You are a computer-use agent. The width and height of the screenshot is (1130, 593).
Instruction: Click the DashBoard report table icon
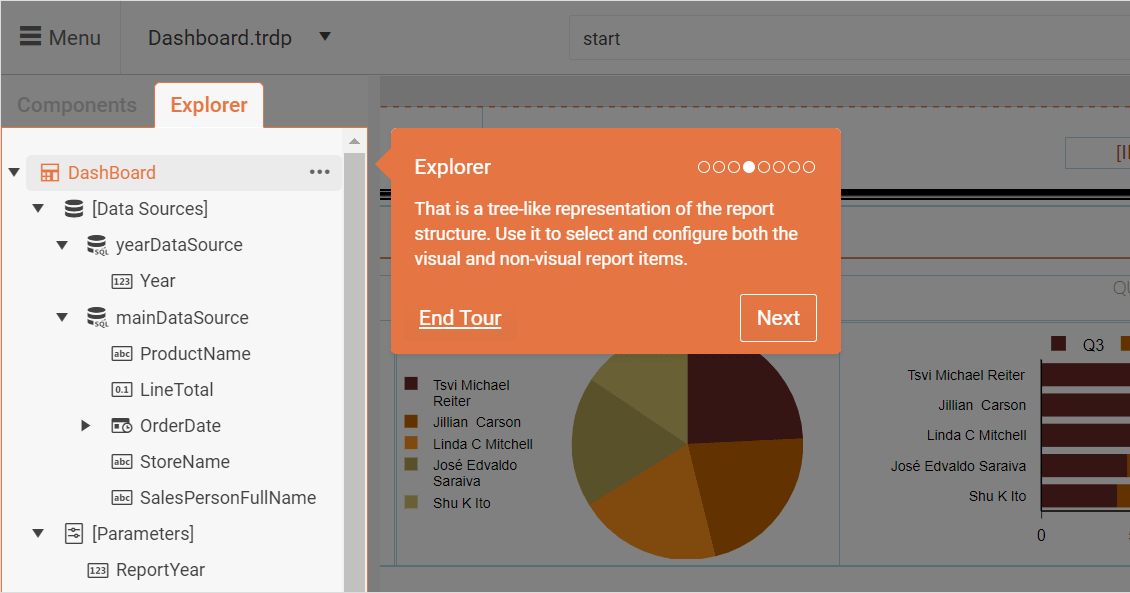pos(50,173)
